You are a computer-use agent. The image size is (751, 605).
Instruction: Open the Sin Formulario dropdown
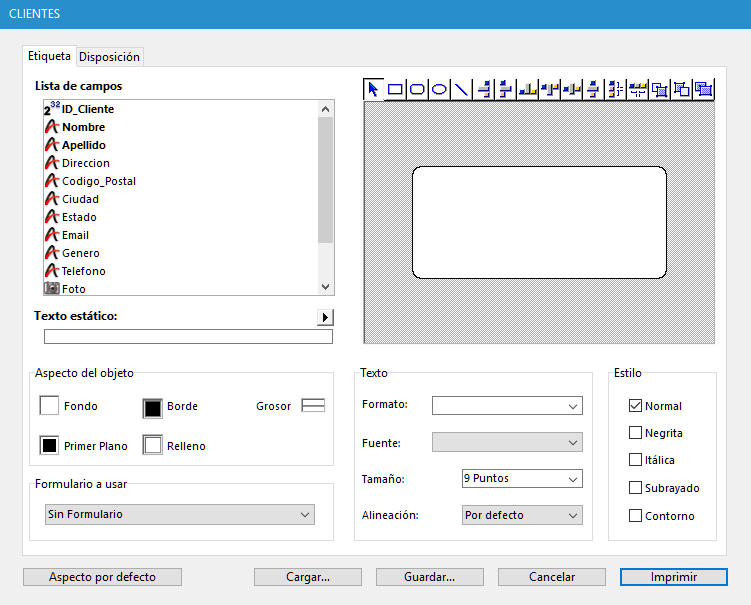tap(180, 514)
